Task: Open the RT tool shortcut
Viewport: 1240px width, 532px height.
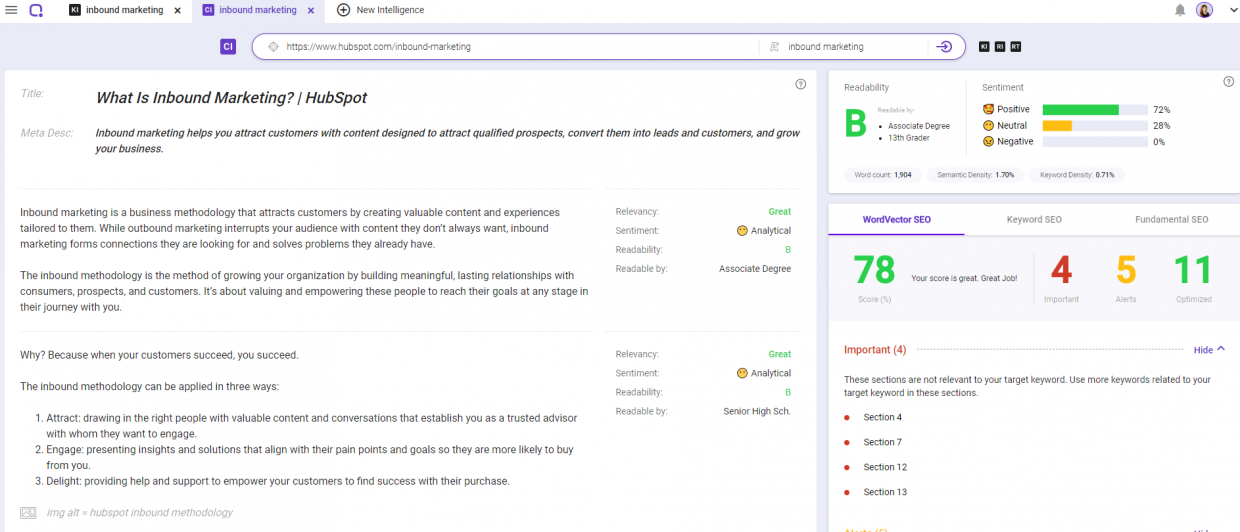Action: point(1016,47)
